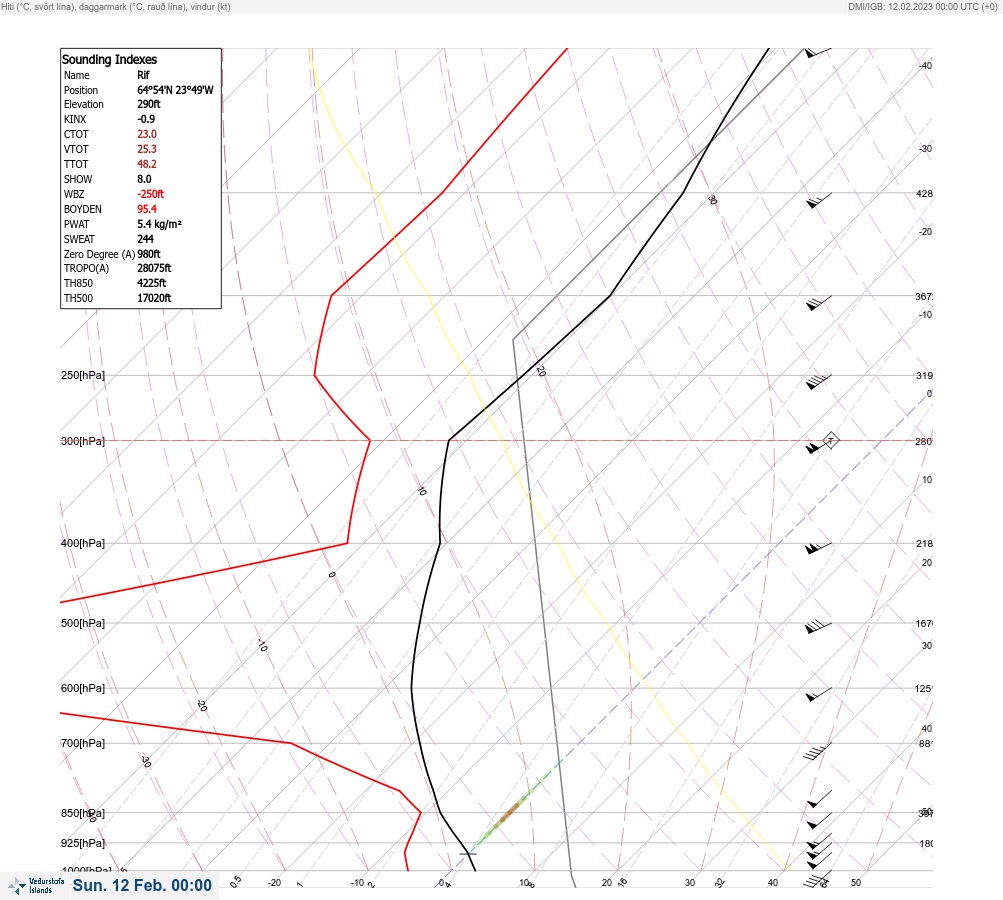The height and width of the screenshot is (900, 1003).
Task: Click the 250[hPa] pressure label
Action: [83, 375]
